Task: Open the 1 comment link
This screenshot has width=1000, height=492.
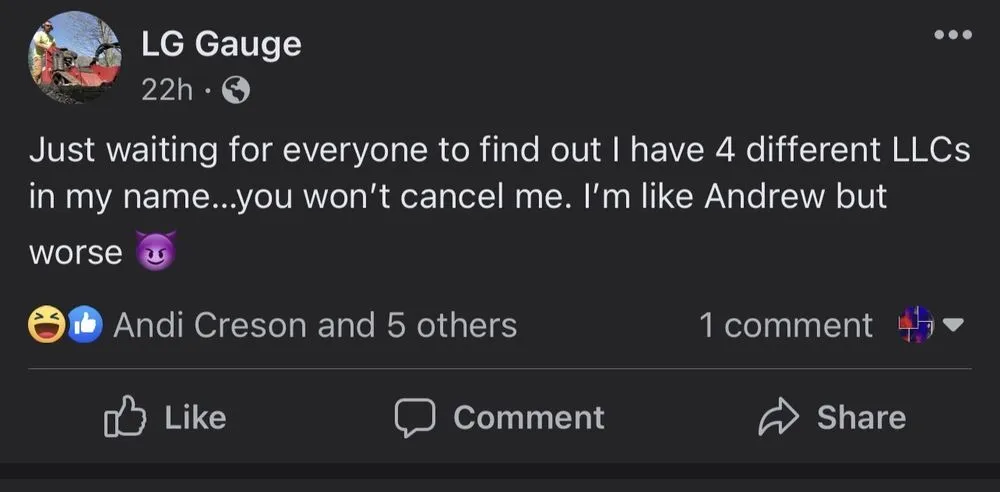Action: click(786, 326)
